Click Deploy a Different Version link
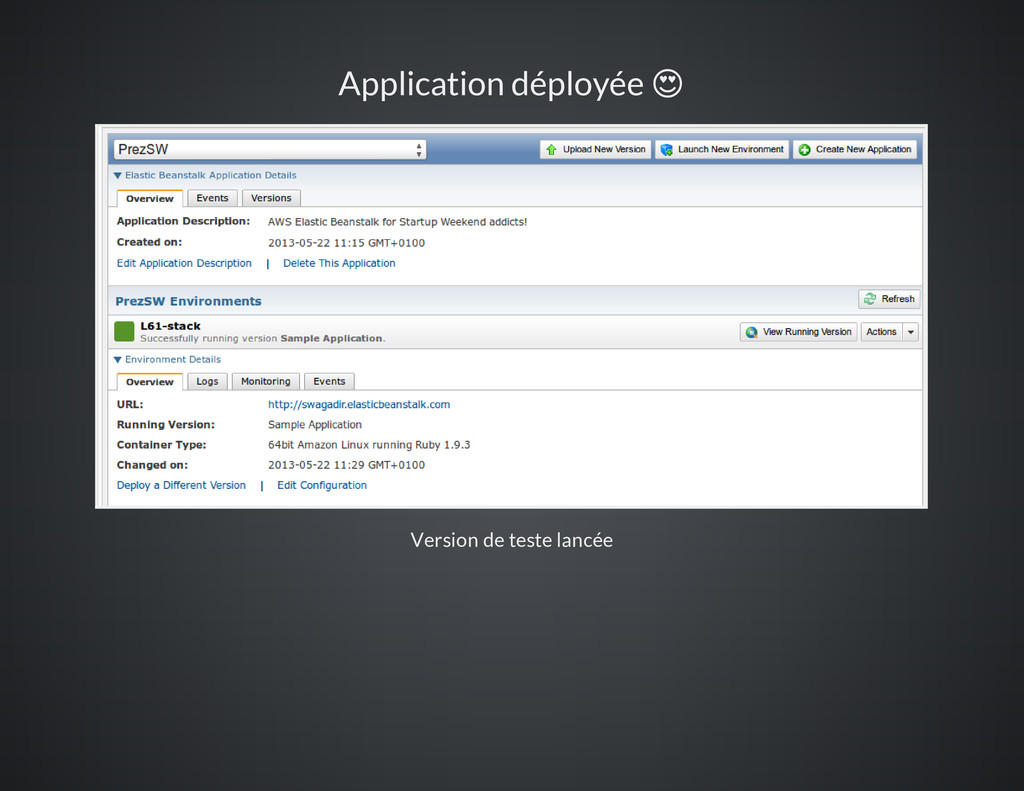 click(181, 485)
